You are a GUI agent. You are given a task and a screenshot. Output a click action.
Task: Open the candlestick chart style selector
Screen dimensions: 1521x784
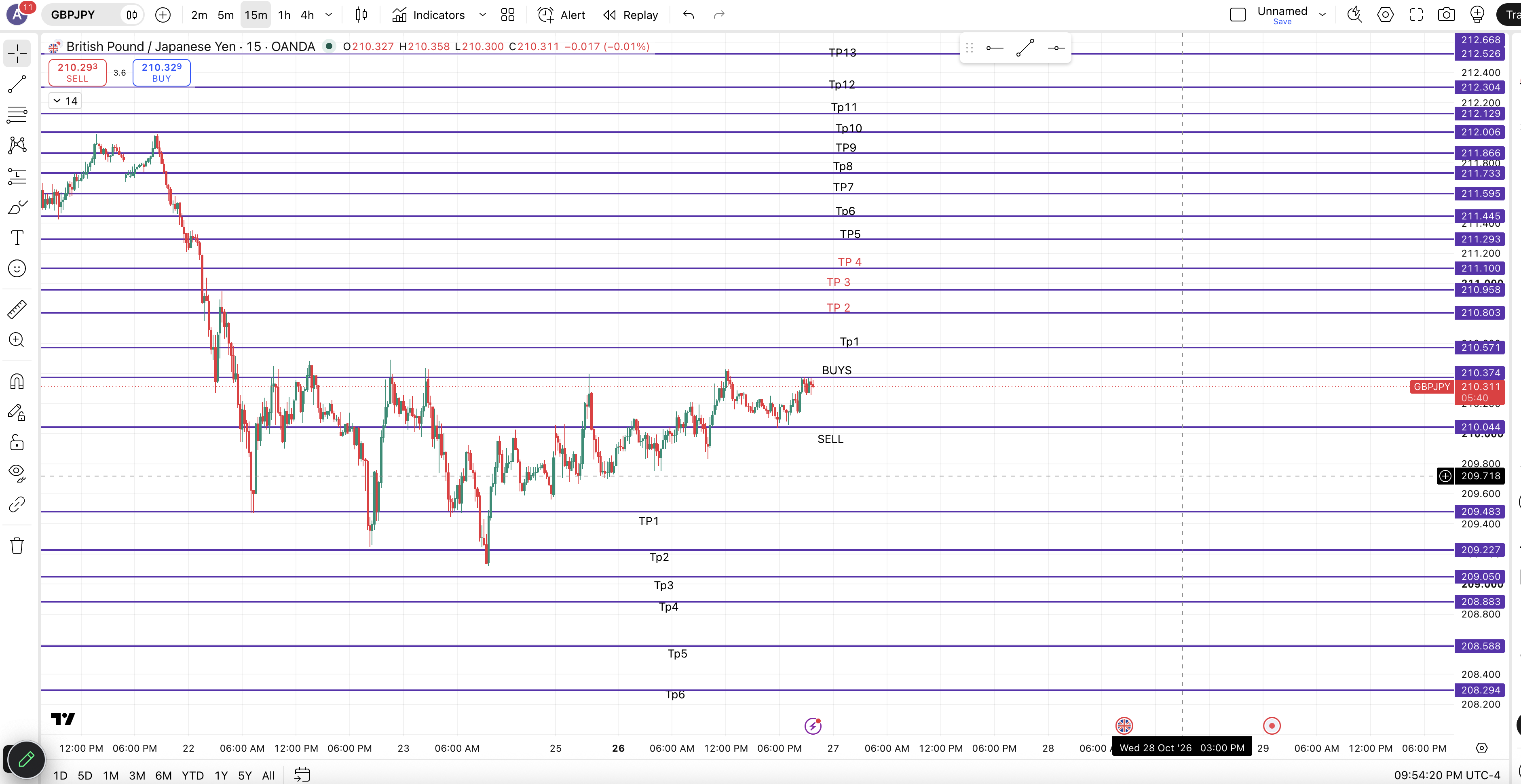click(x=361, y=15)
